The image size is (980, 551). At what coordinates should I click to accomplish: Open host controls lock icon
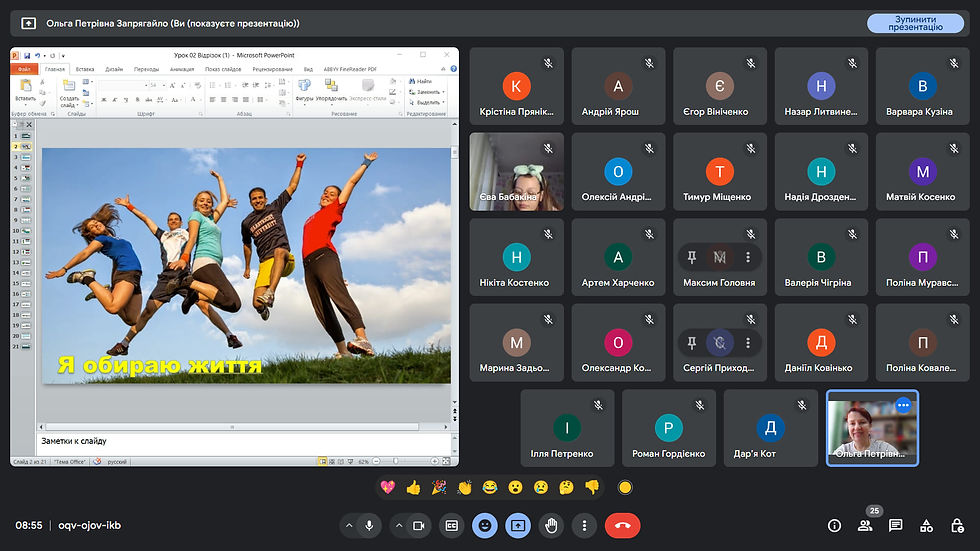(957, 526)
